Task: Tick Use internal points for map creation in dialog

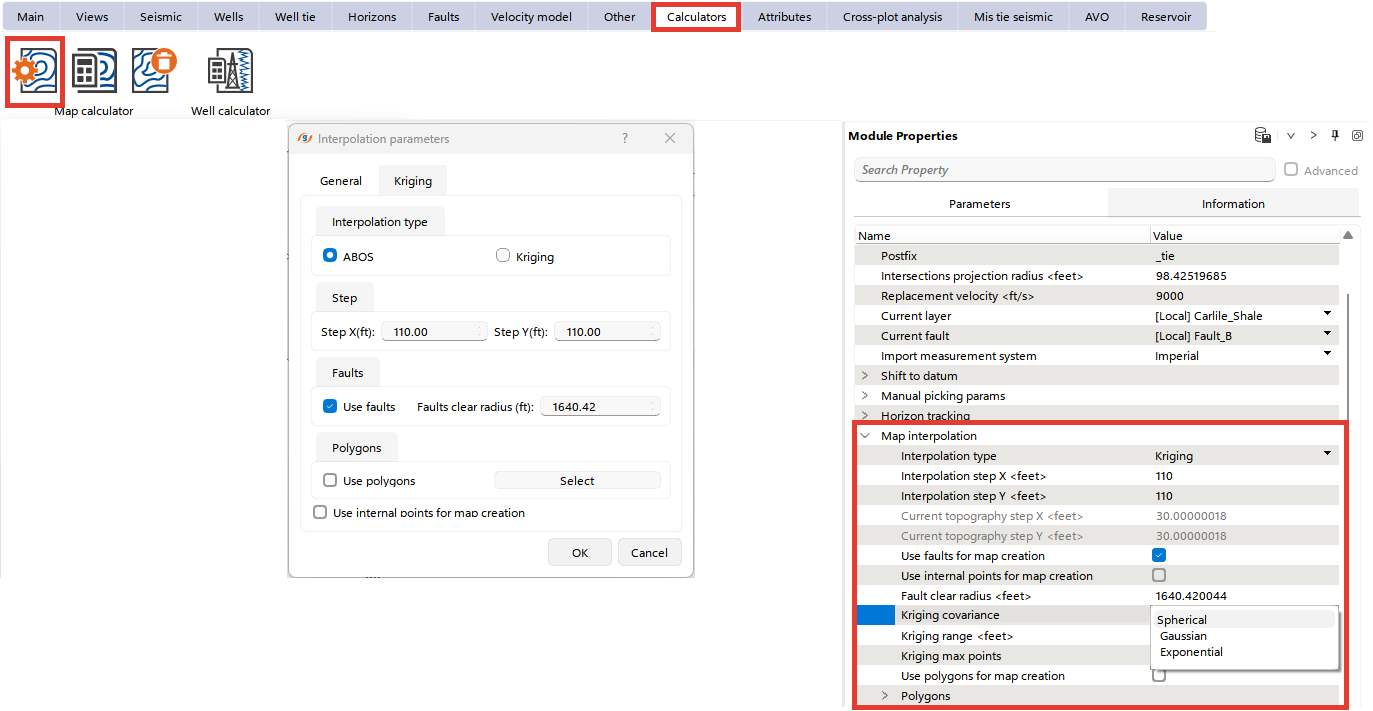Action: (x=320, y=513)
